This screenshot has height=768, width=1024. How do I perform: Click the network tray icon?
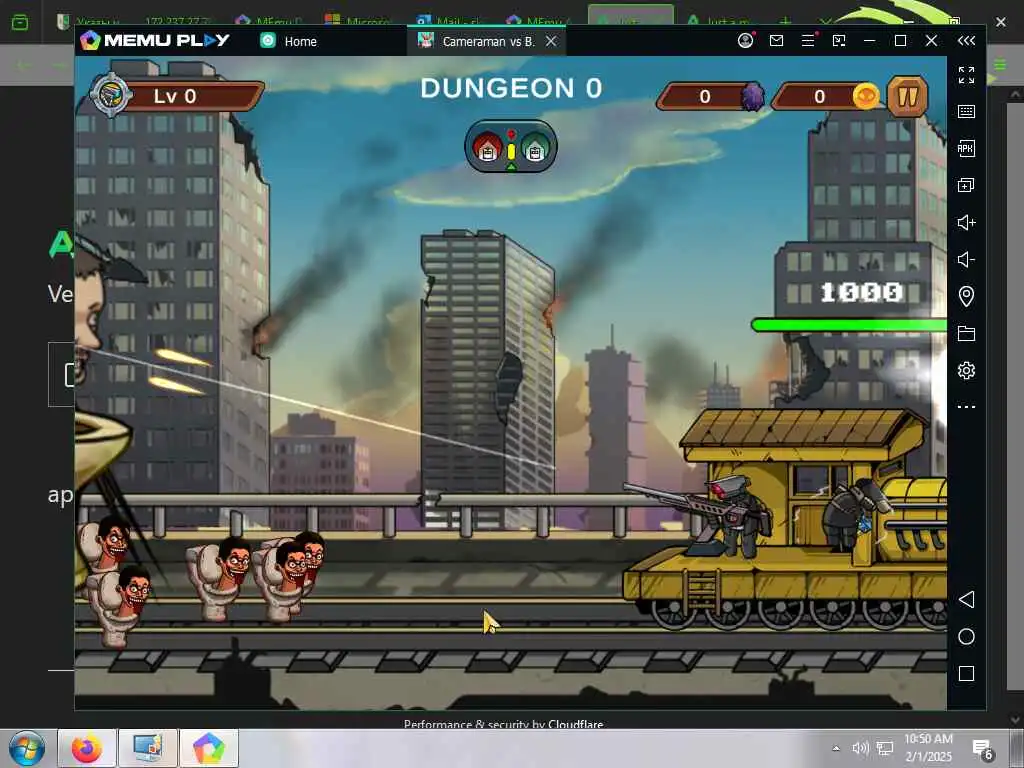(x=885, y=748)
